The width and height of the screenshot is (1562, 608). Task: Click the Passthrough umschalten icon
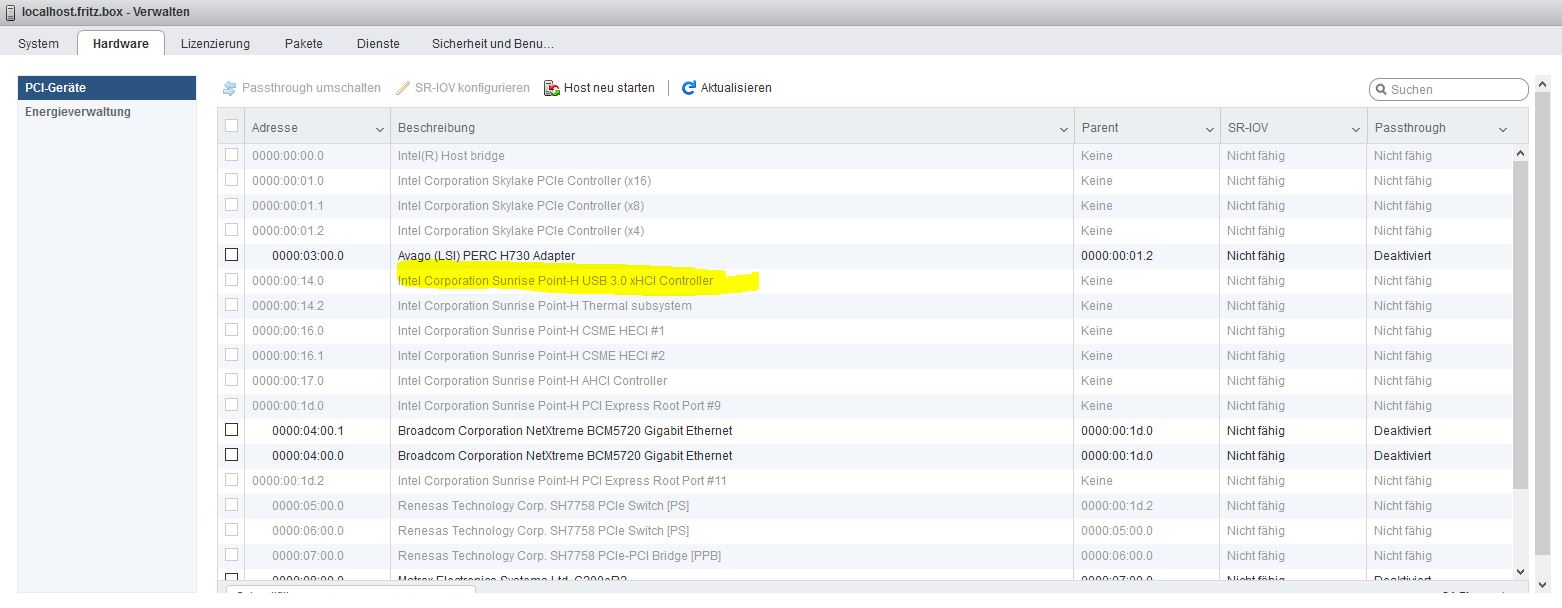point(229,88)
